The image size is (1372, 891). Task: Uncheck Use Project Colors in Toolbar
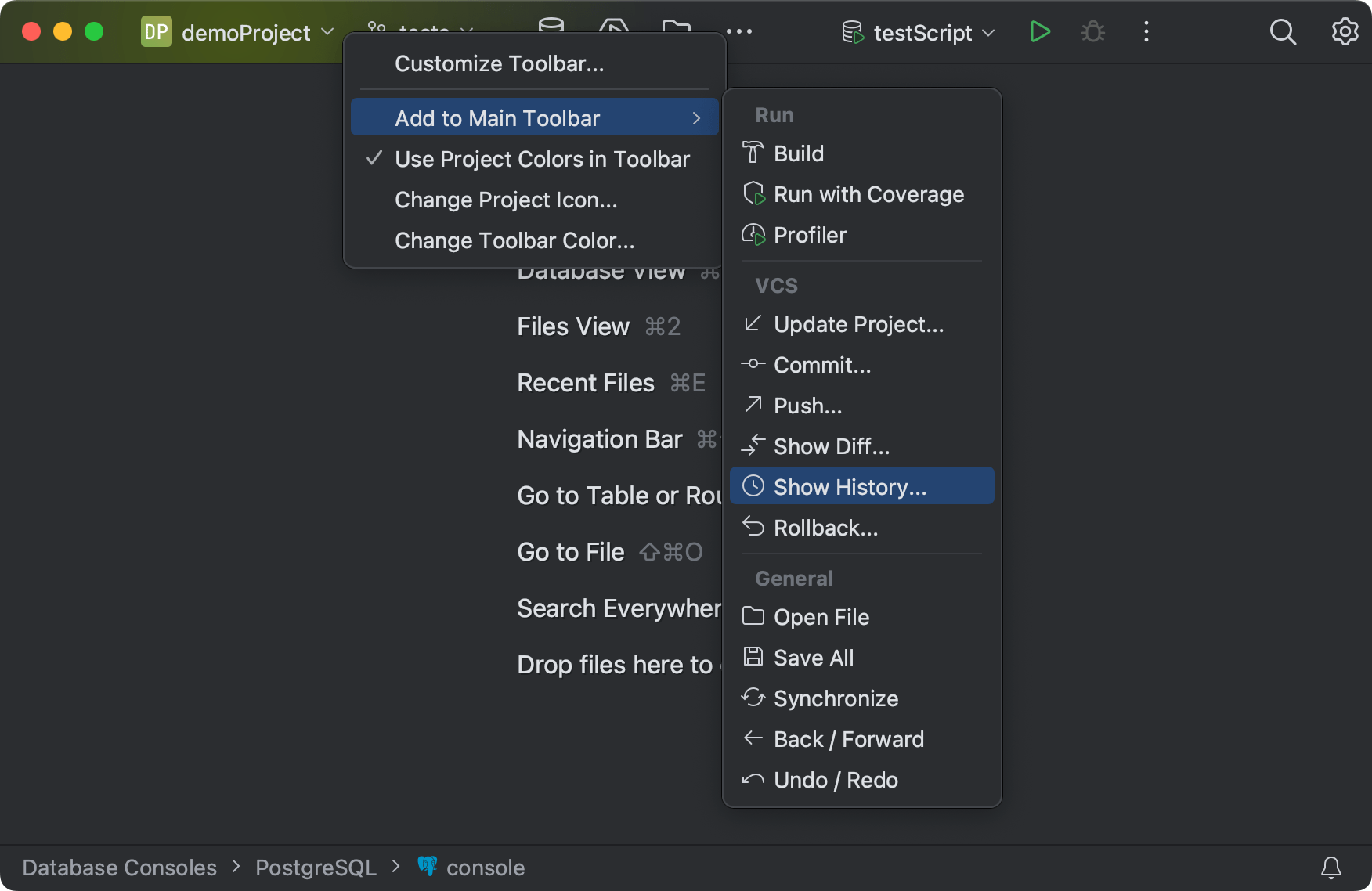pos(542,159)
